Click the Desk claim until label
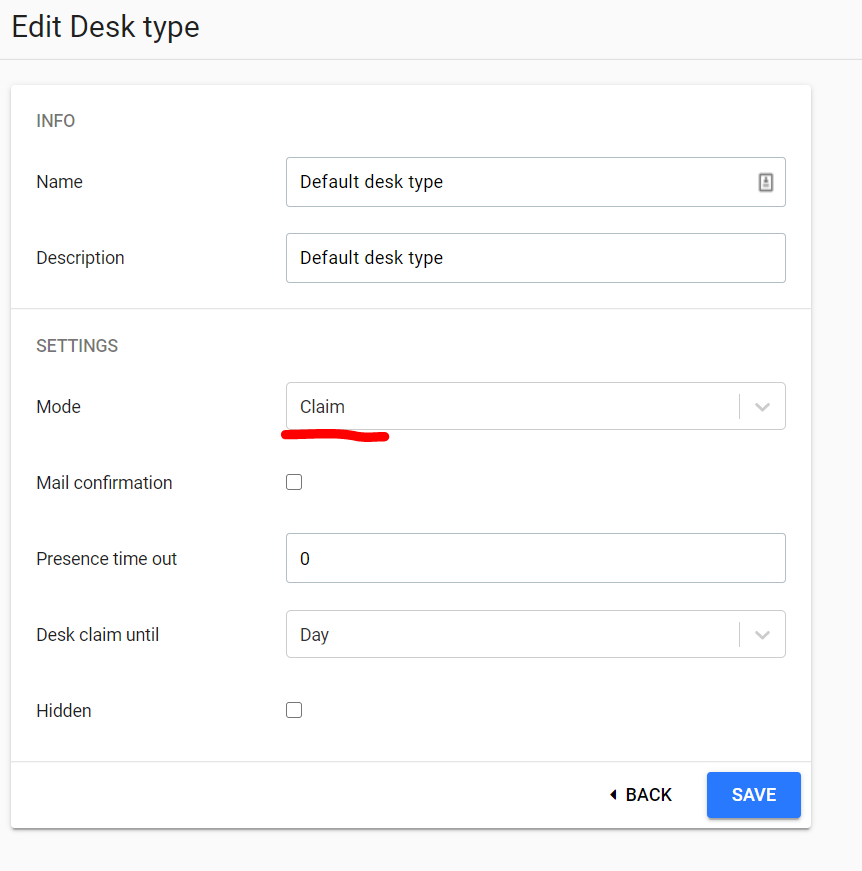Image resolution: width=862 pixels, height=871 pixels. pyautogui.click(x=98, y=634)
